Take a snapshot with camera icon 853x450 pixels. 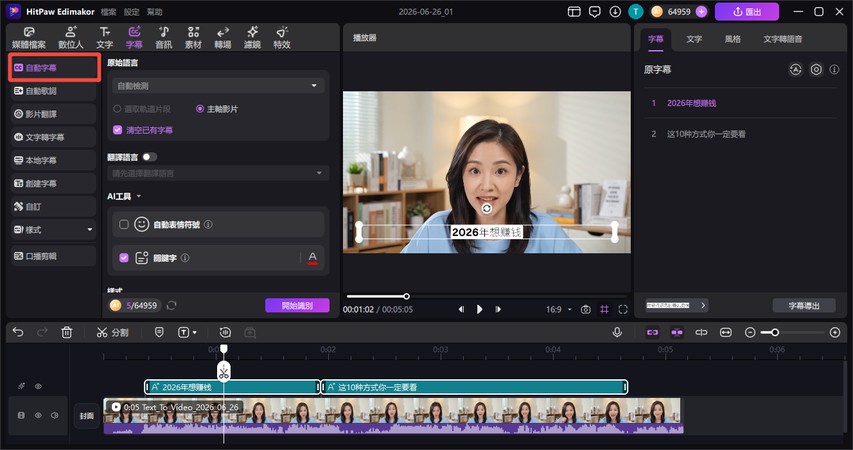[x=585, y=309]
